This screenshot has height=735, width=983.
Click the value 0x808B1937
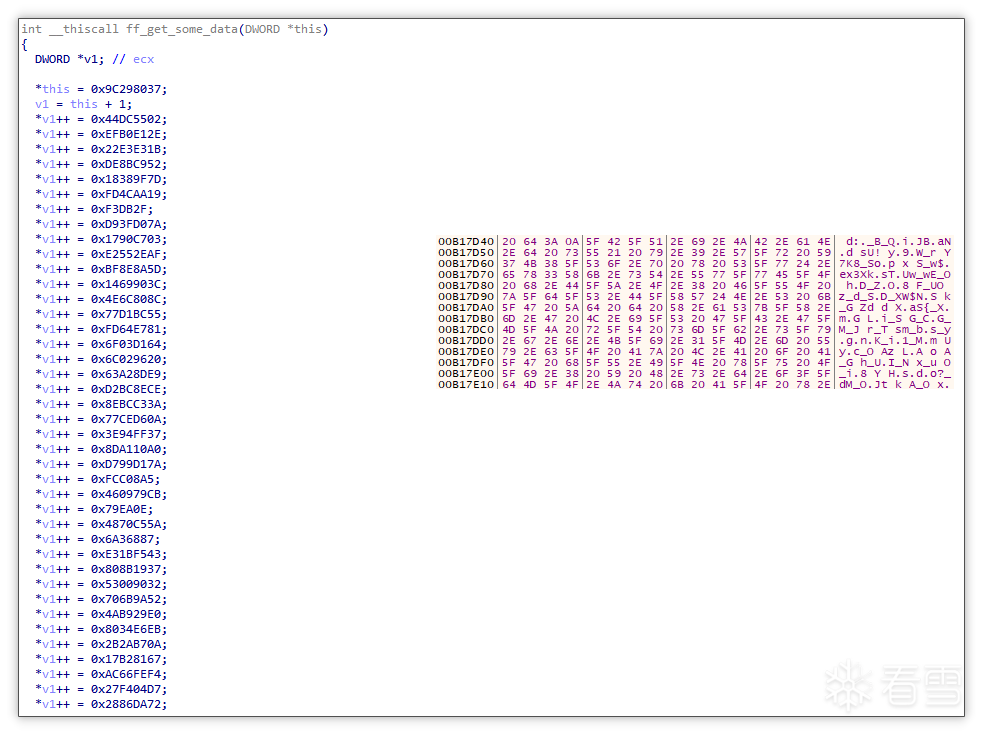[125, 571]
